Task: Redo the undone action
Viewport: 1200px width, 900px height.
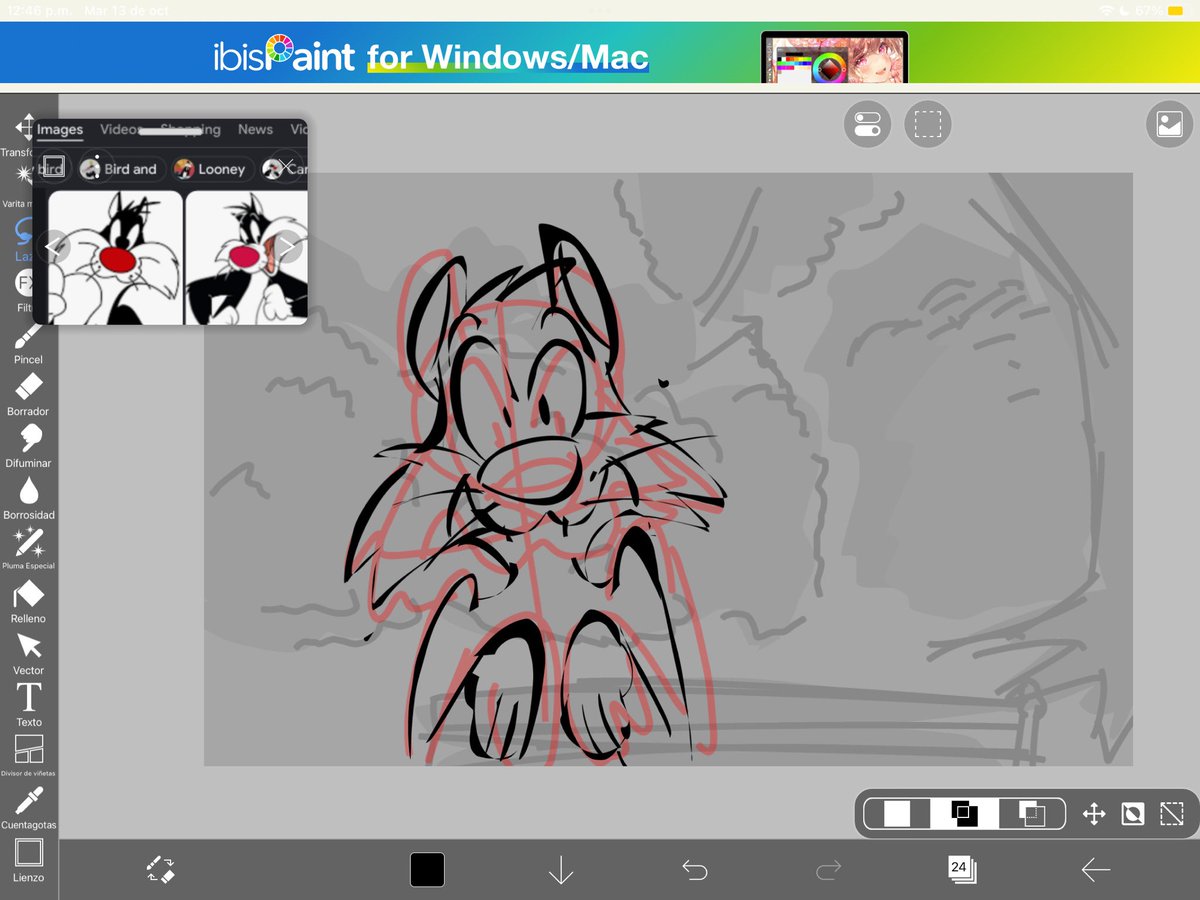Action: (828, 870)
